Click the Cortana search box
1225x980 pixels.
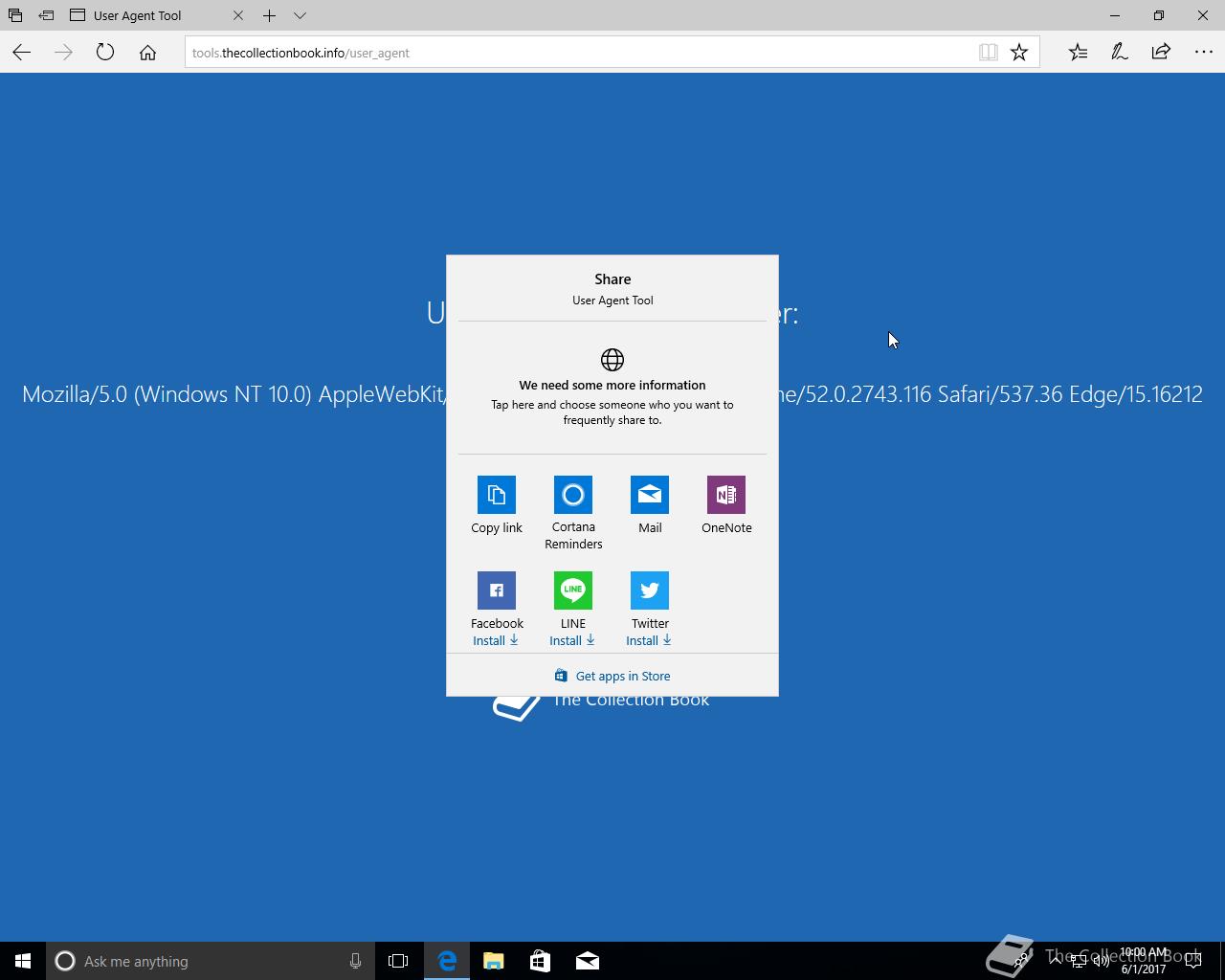(x=209, y=961)
